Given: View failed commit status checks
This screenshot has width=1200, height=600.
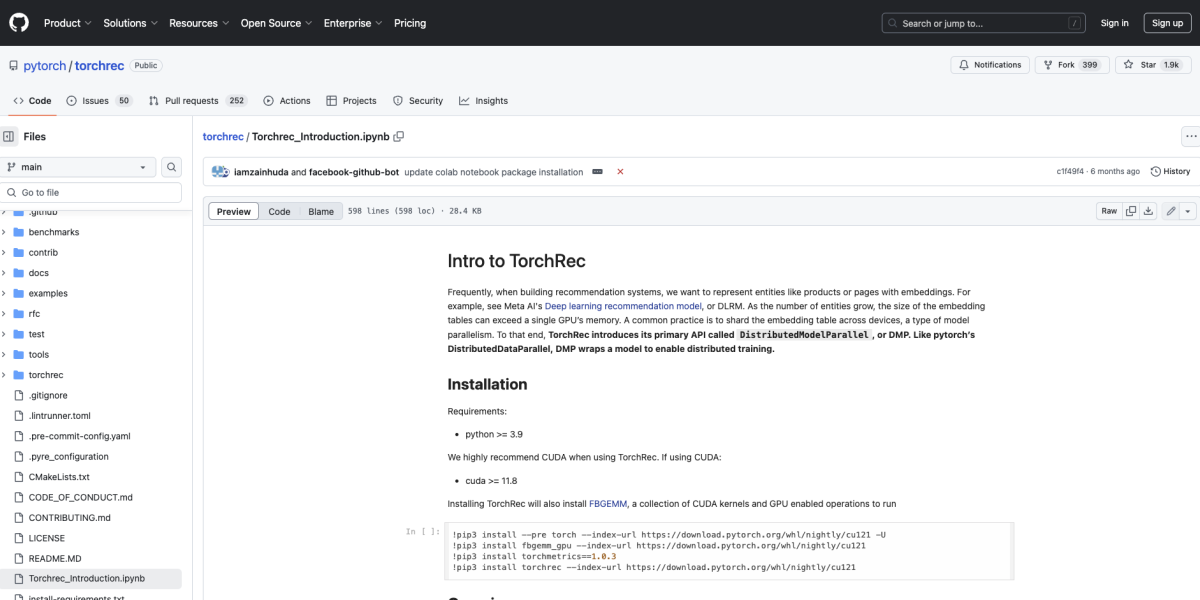Looking at the screenshot, I should tap(620, 172).
